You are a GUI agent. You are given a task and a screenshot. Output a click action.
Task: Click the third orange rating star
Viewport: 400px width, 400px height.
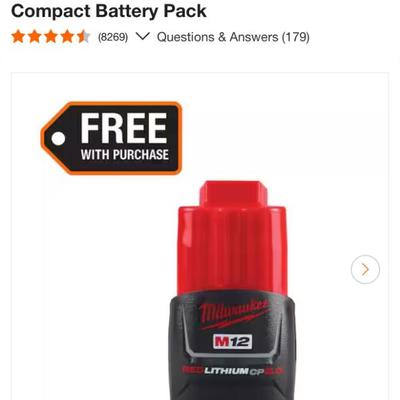(x=51, y=37)
